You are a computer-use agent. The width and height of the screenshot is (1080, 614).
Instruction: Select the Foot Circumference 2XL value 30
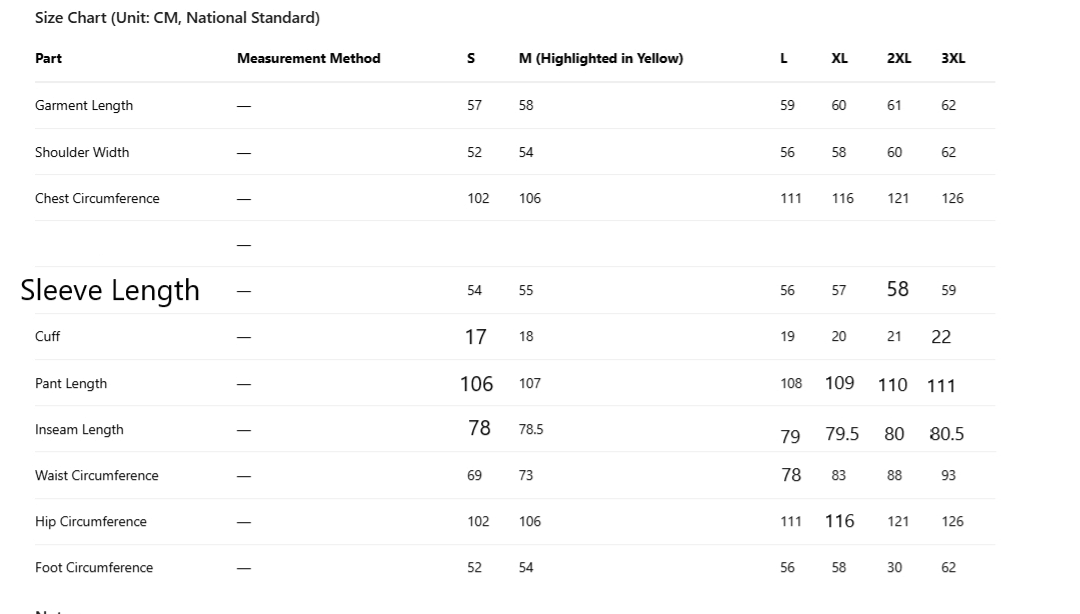(x=894, y=568)
